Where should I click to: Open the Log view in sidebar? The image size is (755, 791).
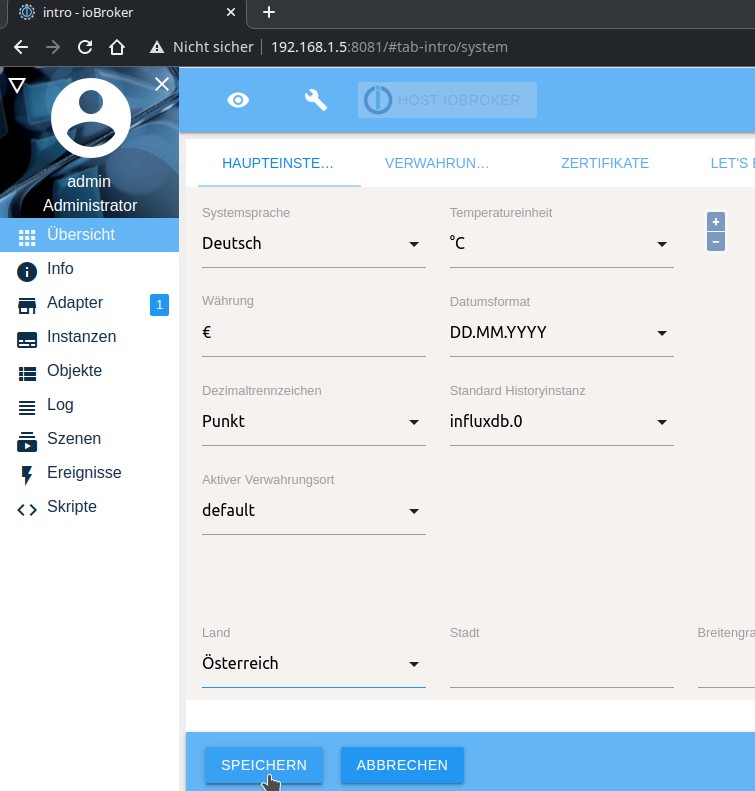click(60, 405)
